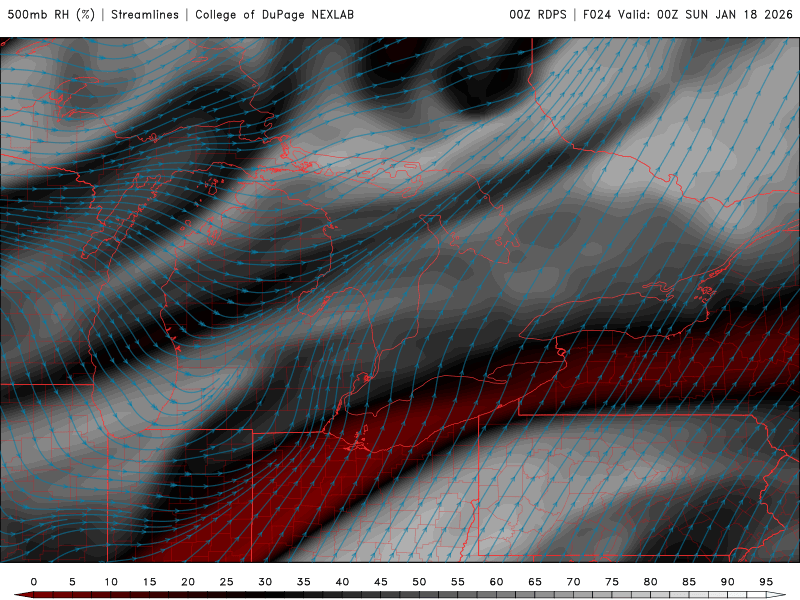
Task: Click the '95' value on the color scale
Action: (766, 582)
